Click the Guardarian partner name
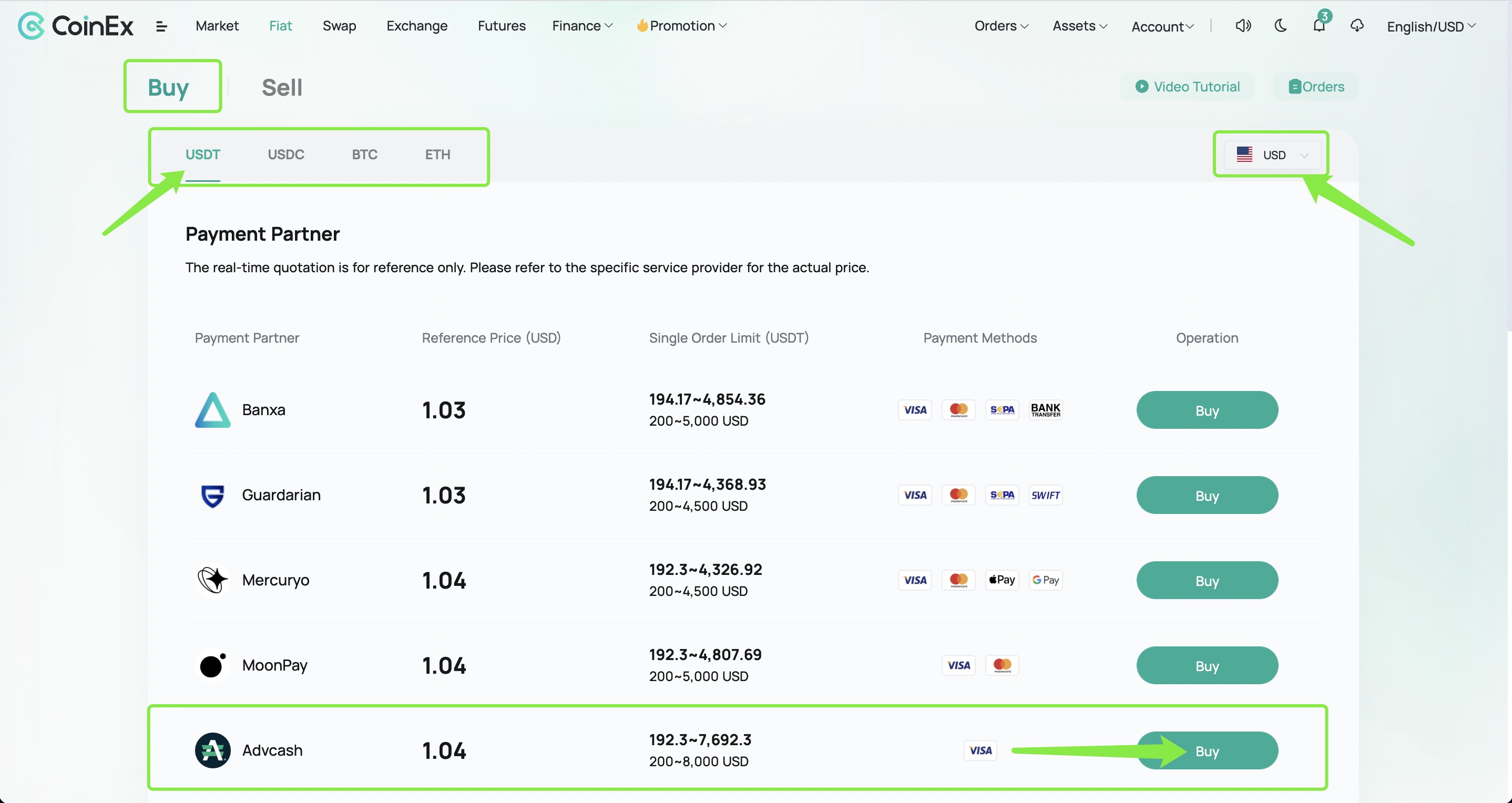Viewport: 1512px width, 803px height. (281, 495)
